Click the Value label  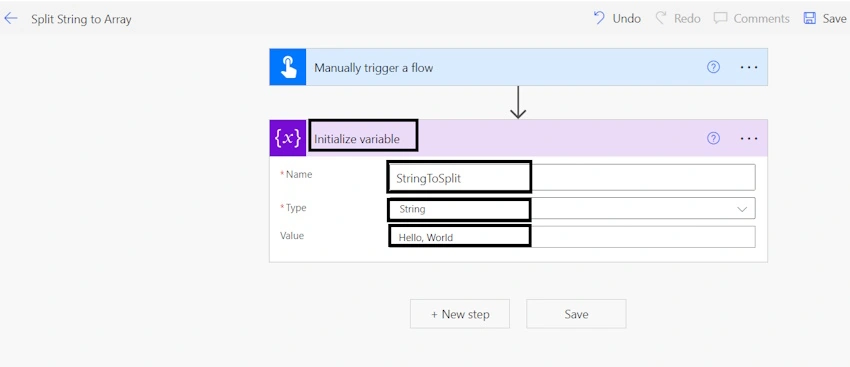pyautogui.click(x=292, y=236)
